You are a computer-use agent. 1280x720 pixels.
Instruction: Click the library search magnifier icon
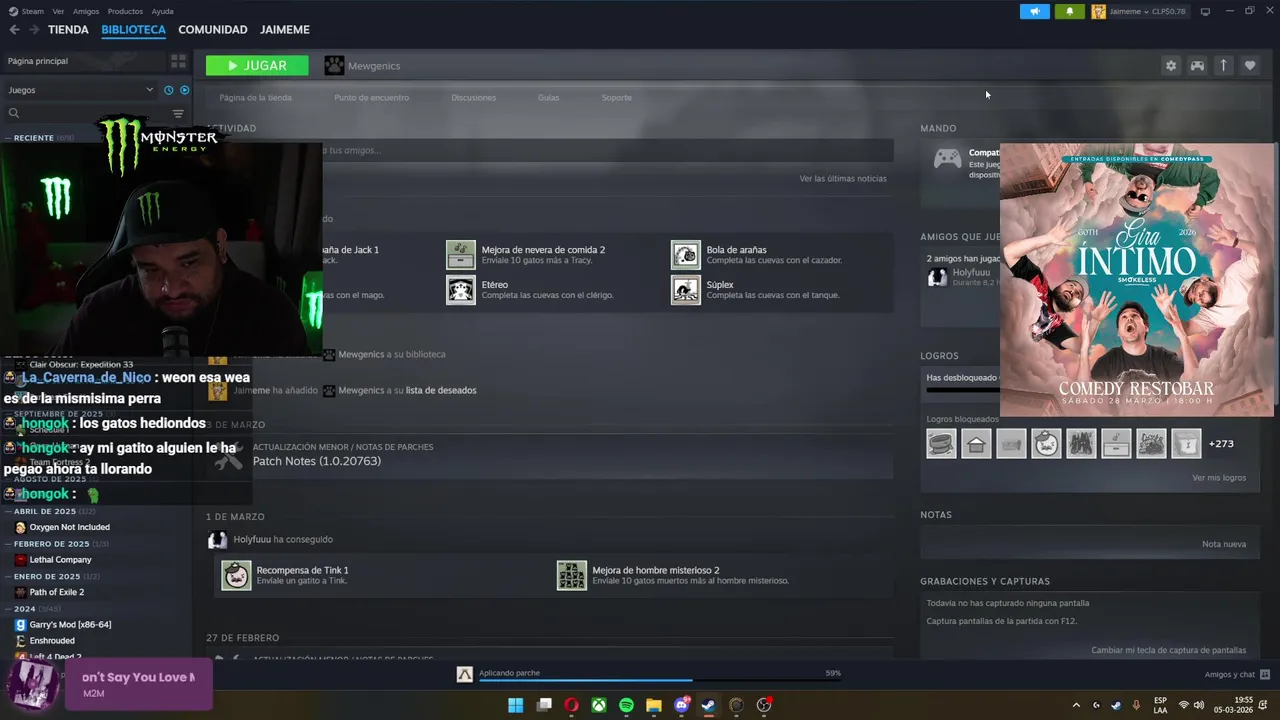click(x=14, y=113)
